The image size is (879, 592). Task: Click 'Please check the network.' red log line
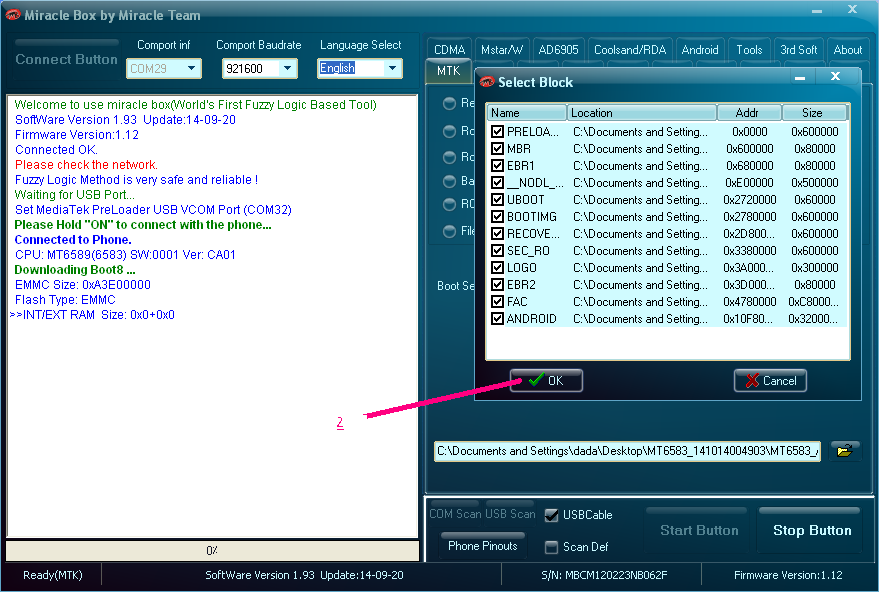click(x=86, y=165)
